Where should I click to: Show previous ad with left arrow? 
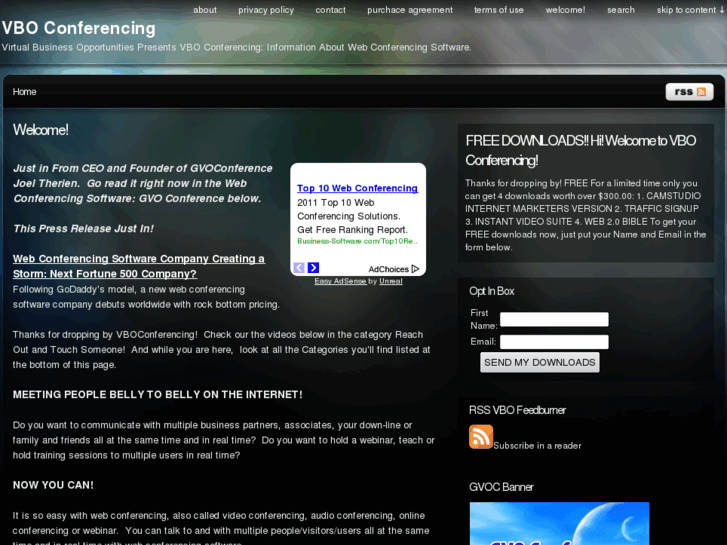coord(299,268)
